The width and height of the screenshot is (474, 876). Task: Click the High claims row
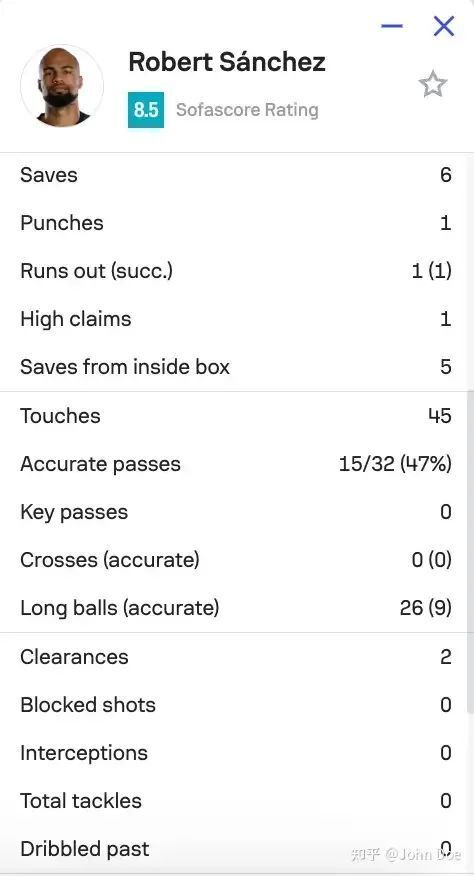click(x=234, y=319)
